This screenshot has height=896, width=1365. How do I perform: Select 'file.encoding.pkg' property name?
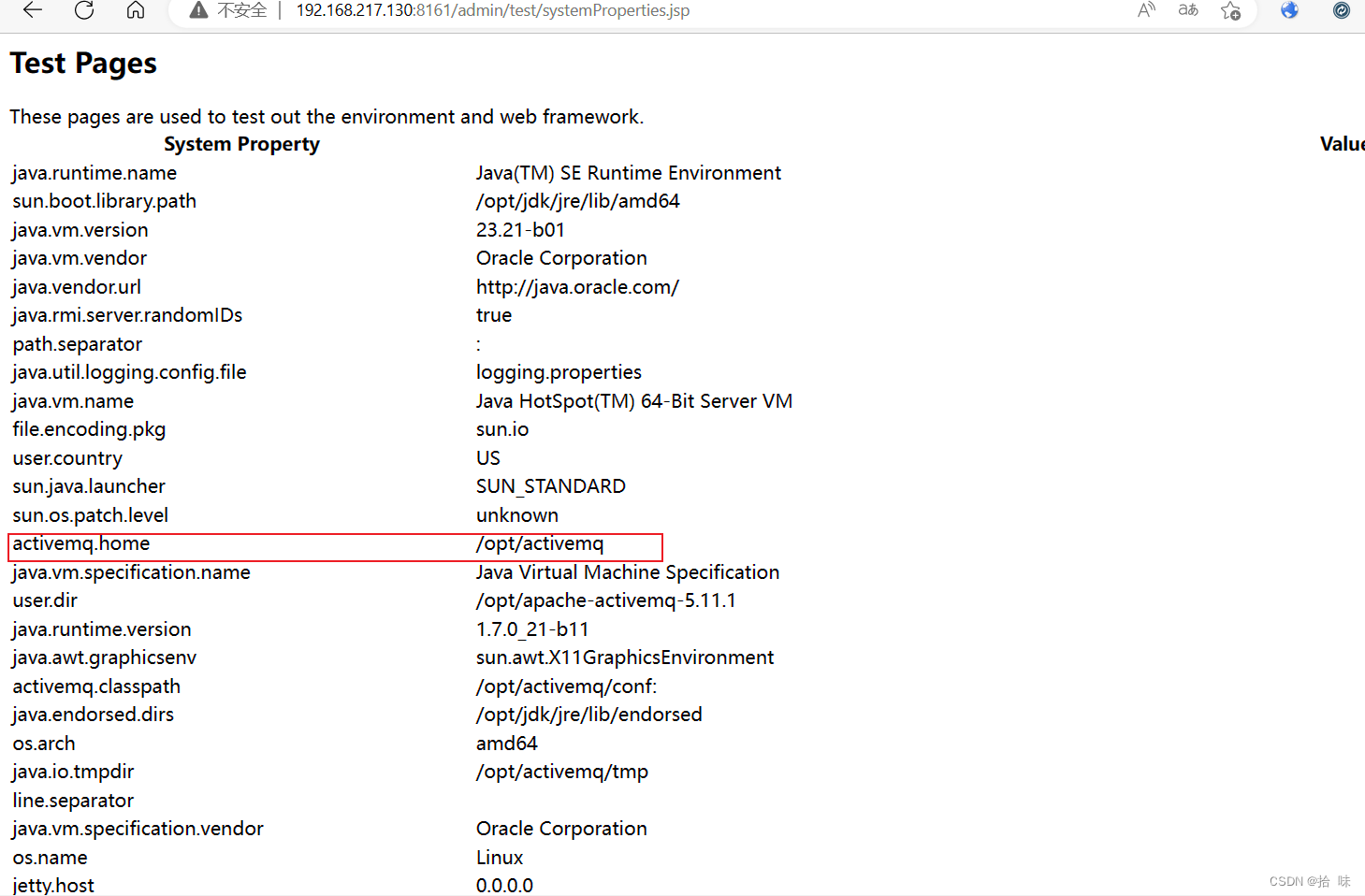pyautogui.click(x=89, y=429)
